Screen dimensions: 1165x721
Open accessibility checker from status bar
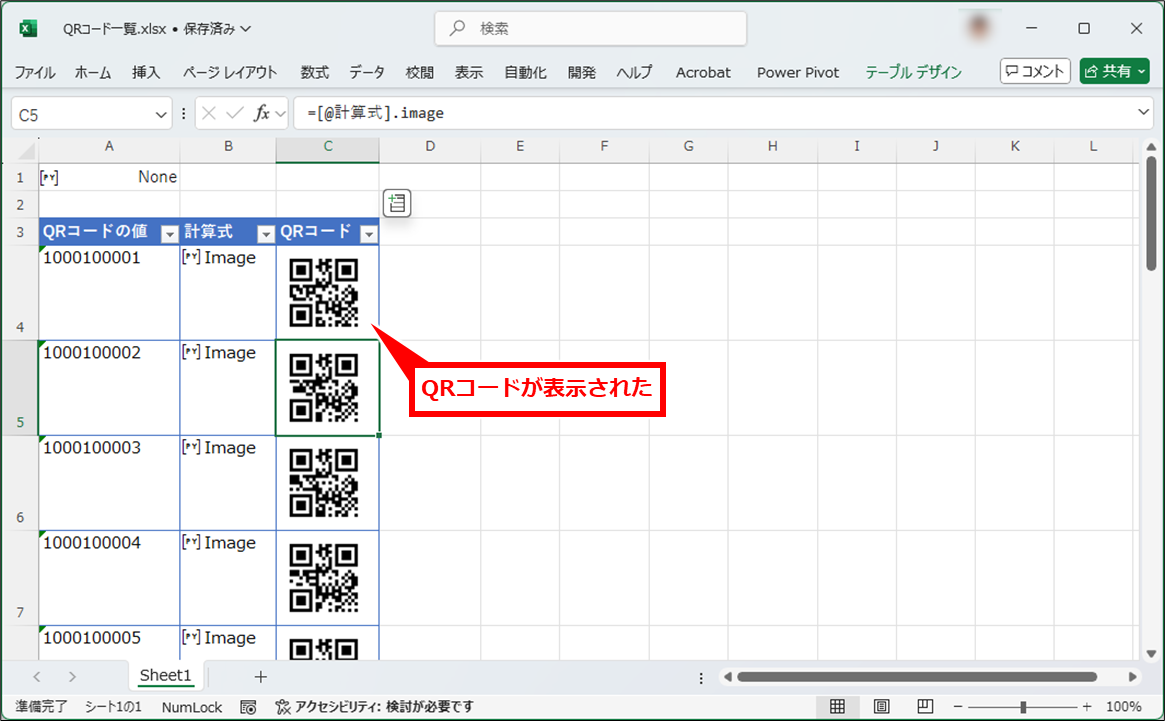(x=374, y=707)
